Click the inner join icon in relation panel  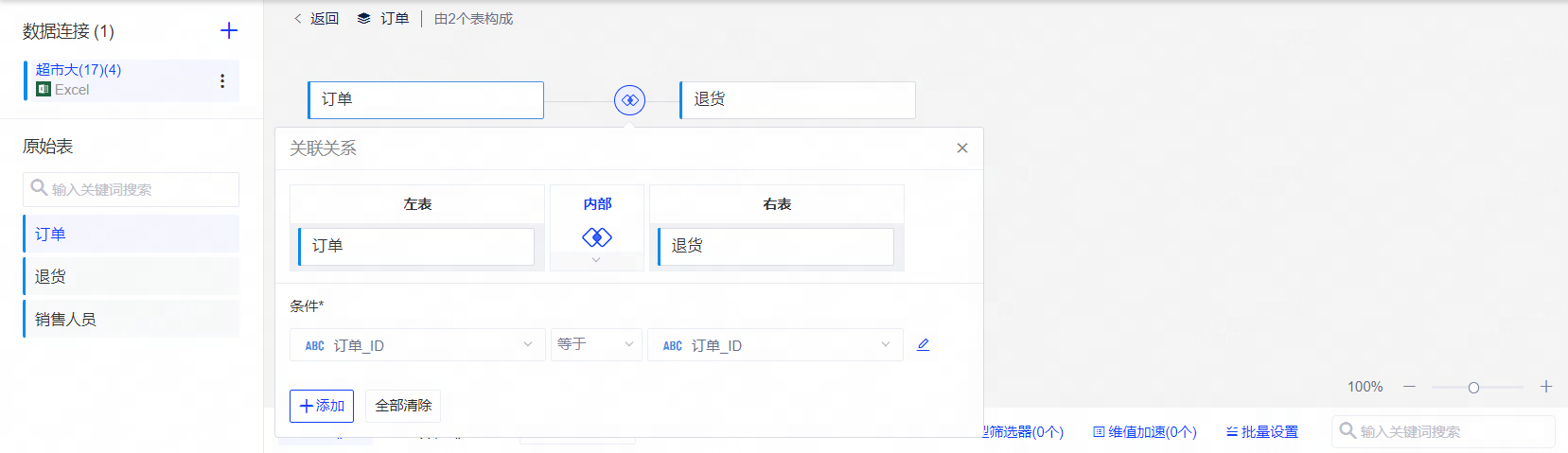(597, 236)
